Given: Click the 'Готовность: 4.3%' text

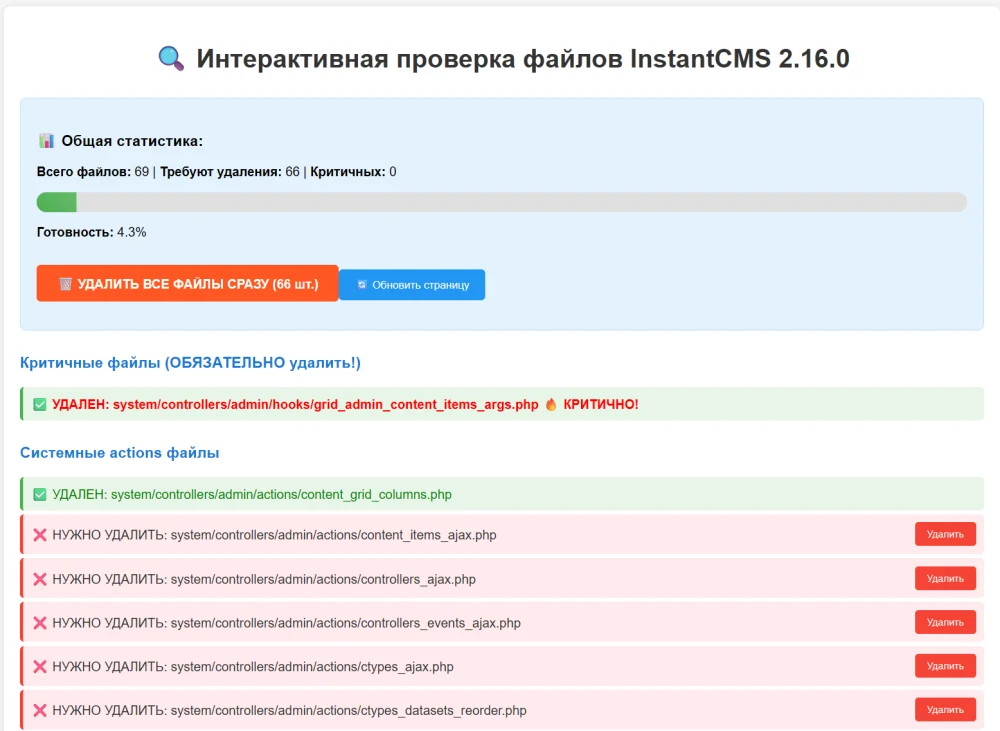Looking at the screenshot, I should tap(91, 232).
